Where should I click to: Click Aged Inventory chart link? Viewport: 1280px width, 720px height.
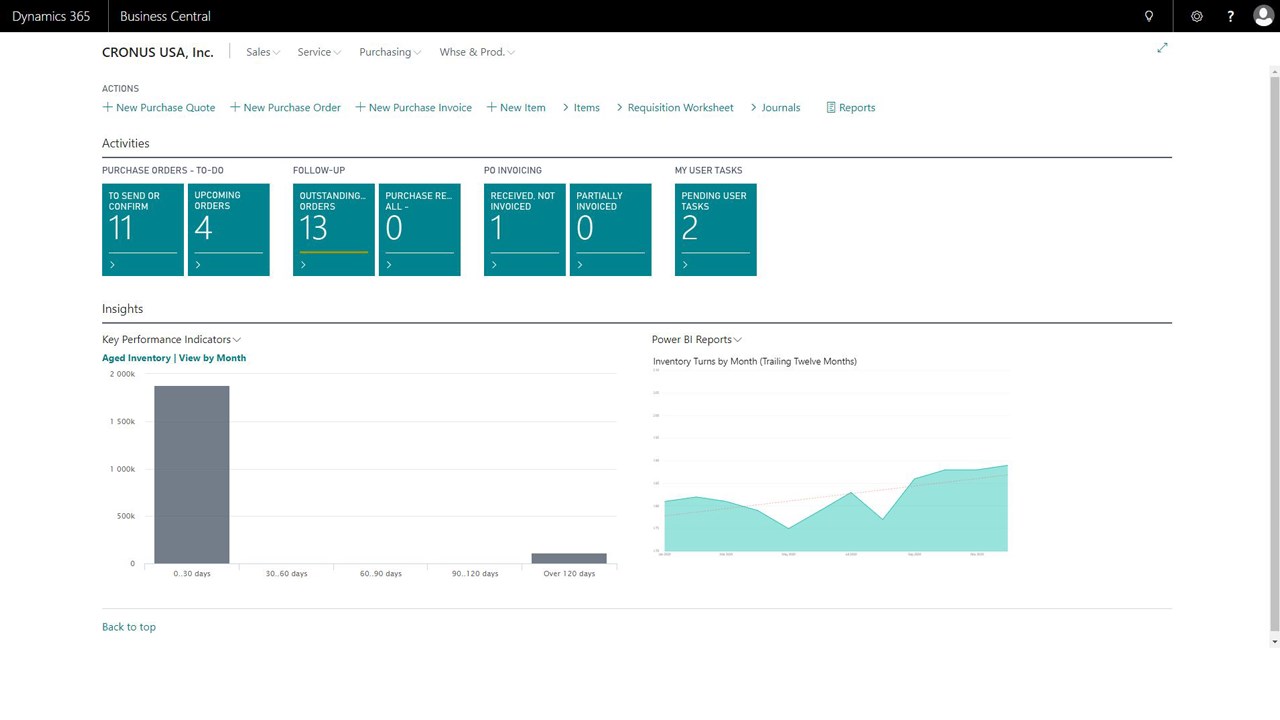click(136, 358)
